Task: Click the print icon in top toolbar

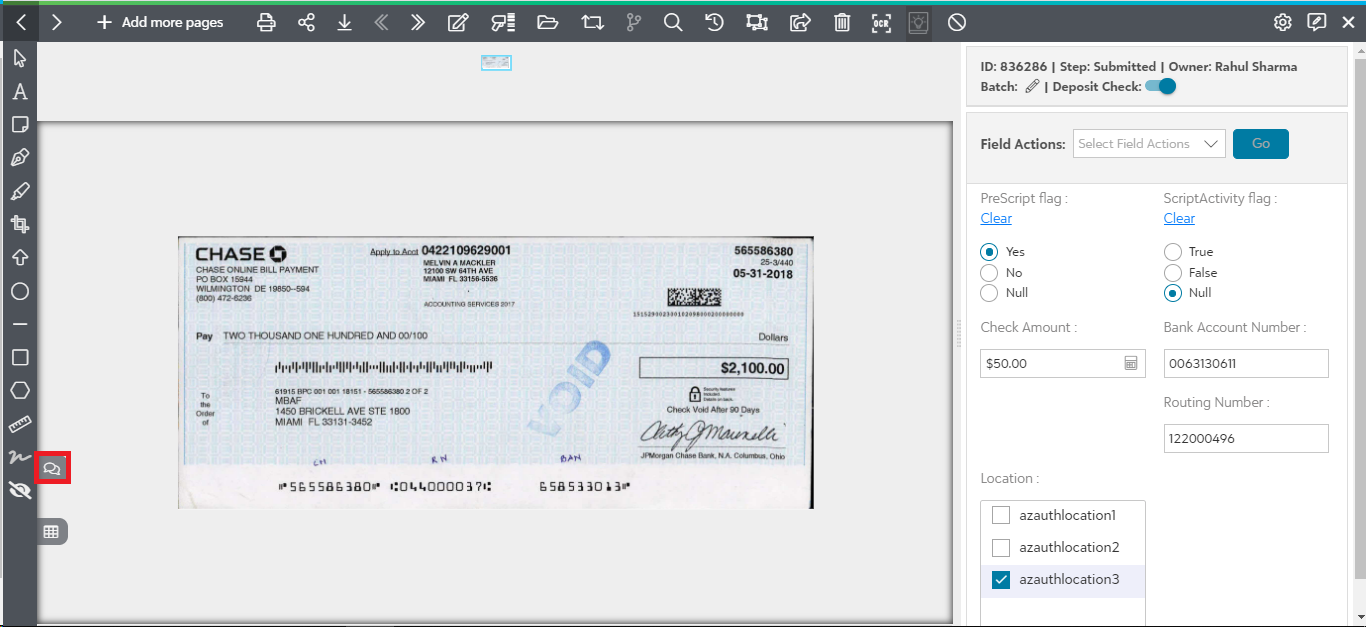Action: tap(266, 22)
